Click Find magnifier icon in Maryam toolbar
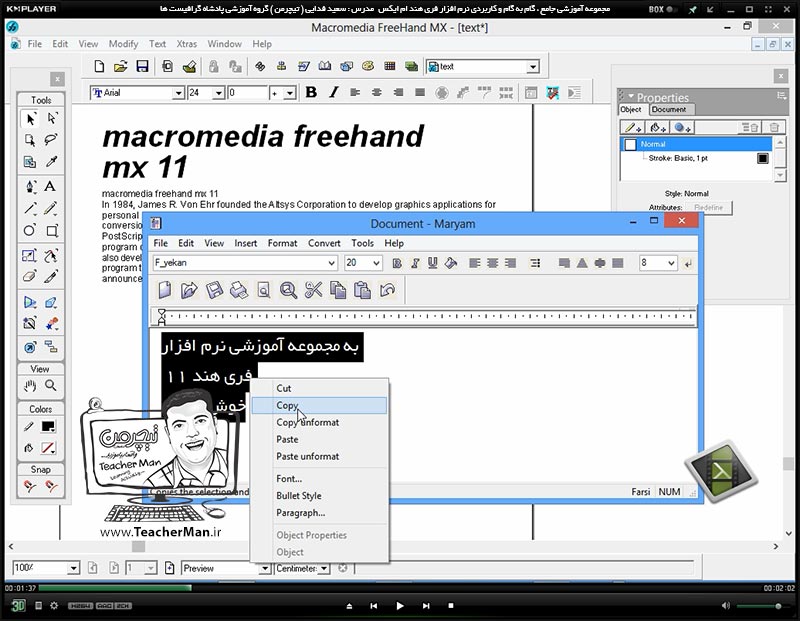The image size is (800, 621). click(x=288, y=290)
